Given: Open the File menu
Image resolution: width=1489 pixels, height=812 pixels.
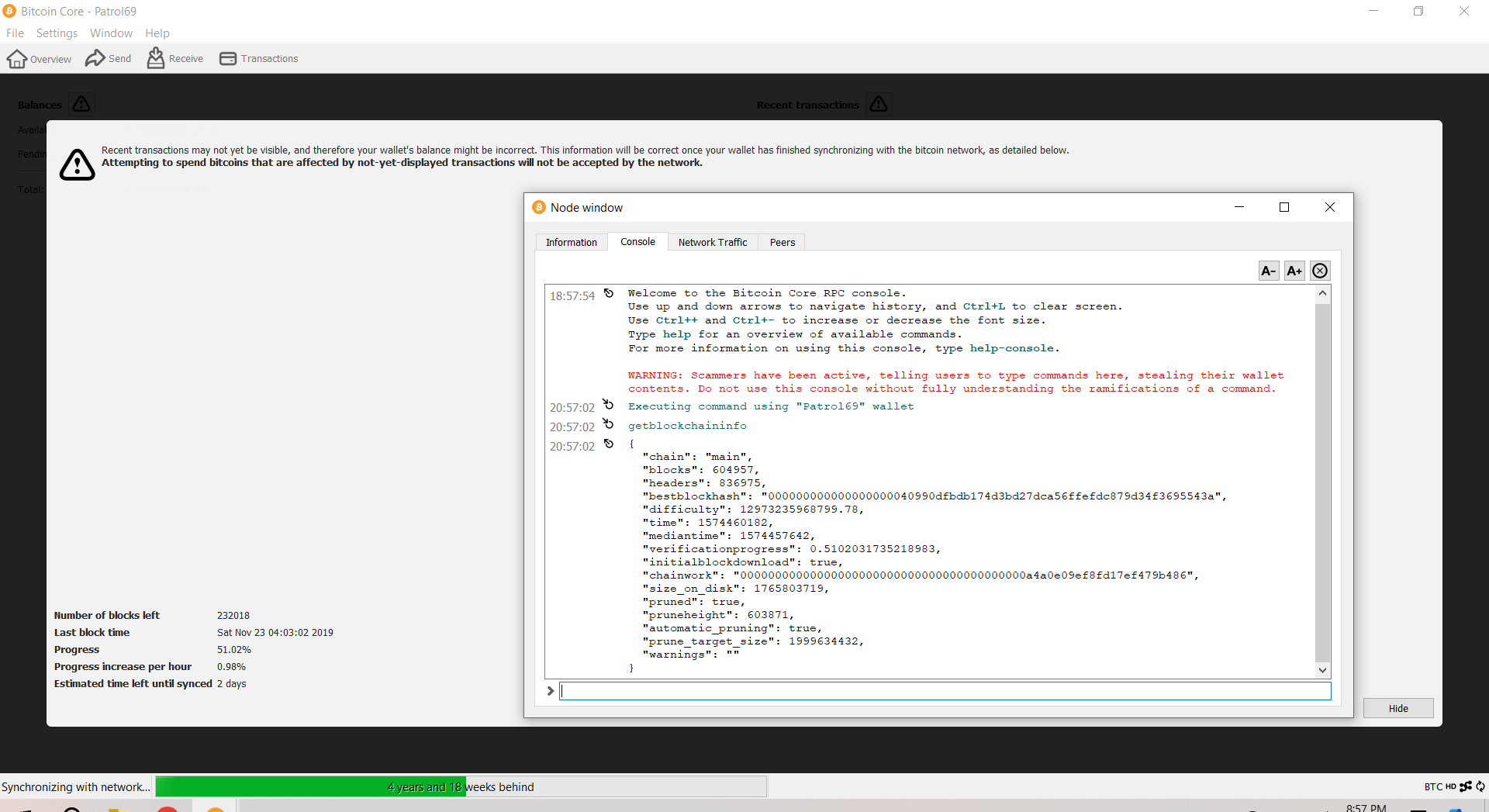Looking at the screenshot, I should pyautogui.click(x=15, y=33).
